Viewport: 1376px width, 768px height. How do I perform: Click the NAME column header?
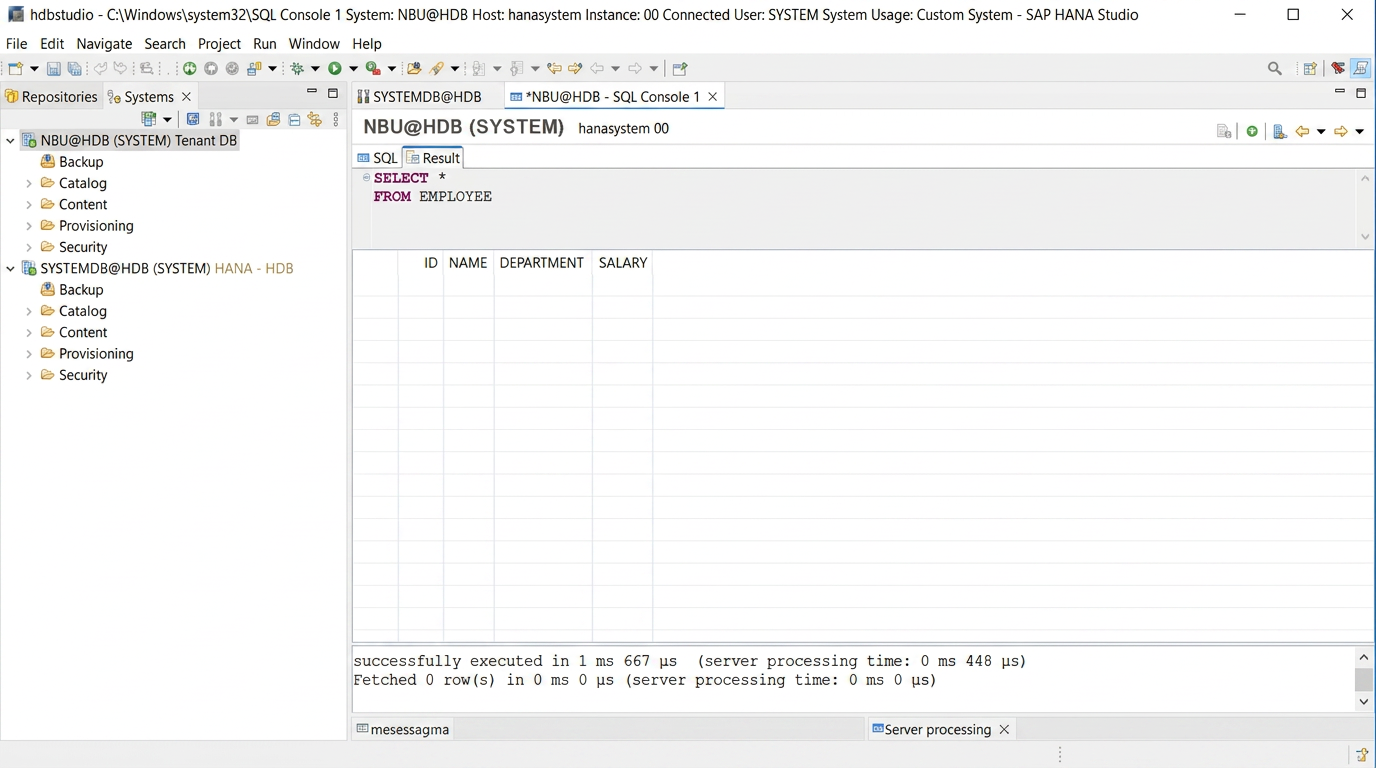pos(468,263)
